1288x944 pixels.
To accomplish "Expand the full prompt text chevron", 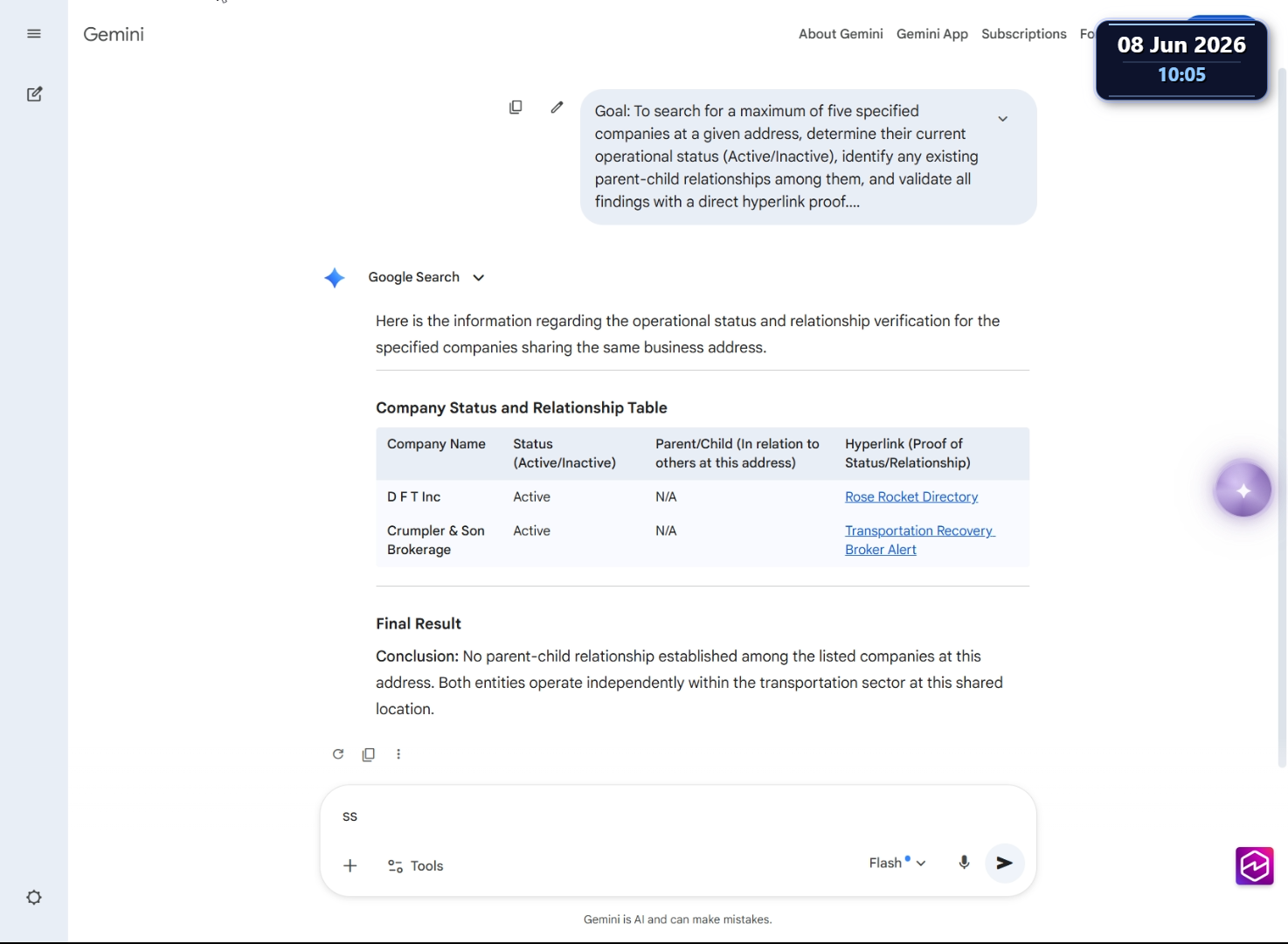I will pyautogui.click(x=1002, y=119).
